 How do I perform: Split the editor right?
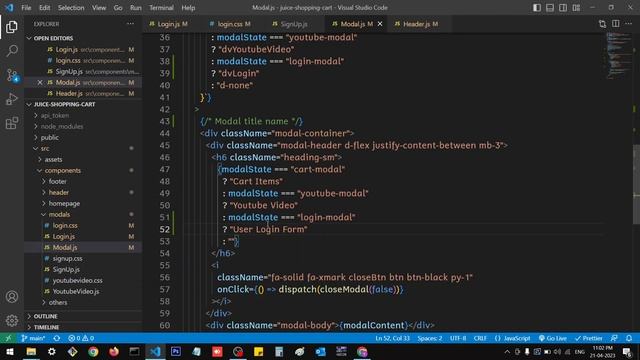(616, 24)
